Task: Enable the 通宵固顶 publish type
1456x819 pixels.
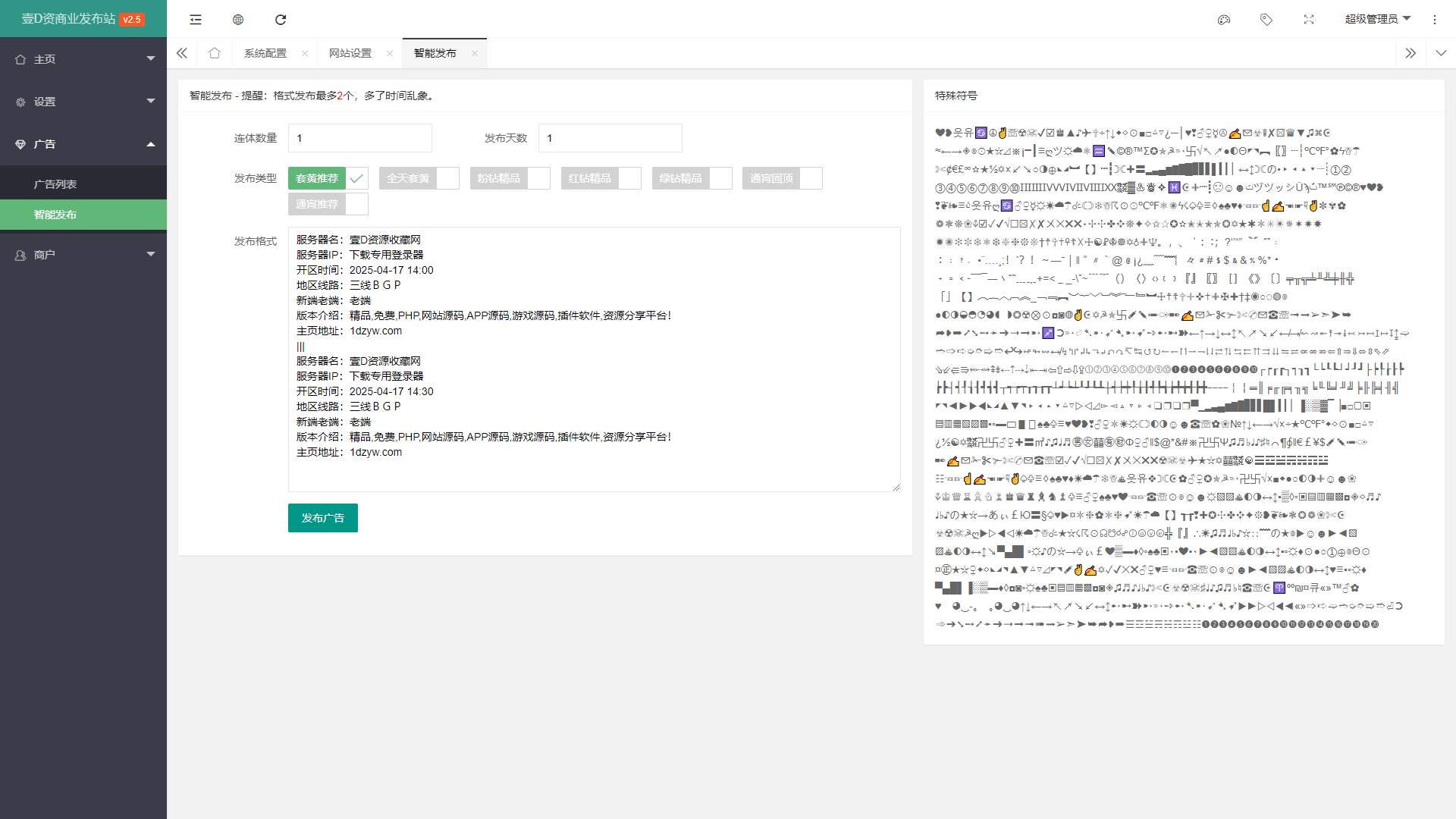Action: tap(782, 178)
